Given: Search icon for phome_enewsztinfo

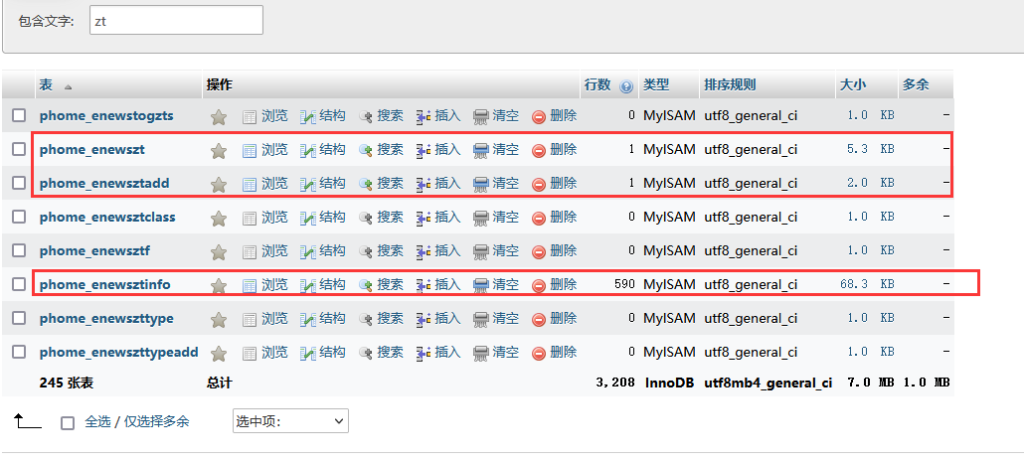Looking at the screenshot, I should coord(366,286).
